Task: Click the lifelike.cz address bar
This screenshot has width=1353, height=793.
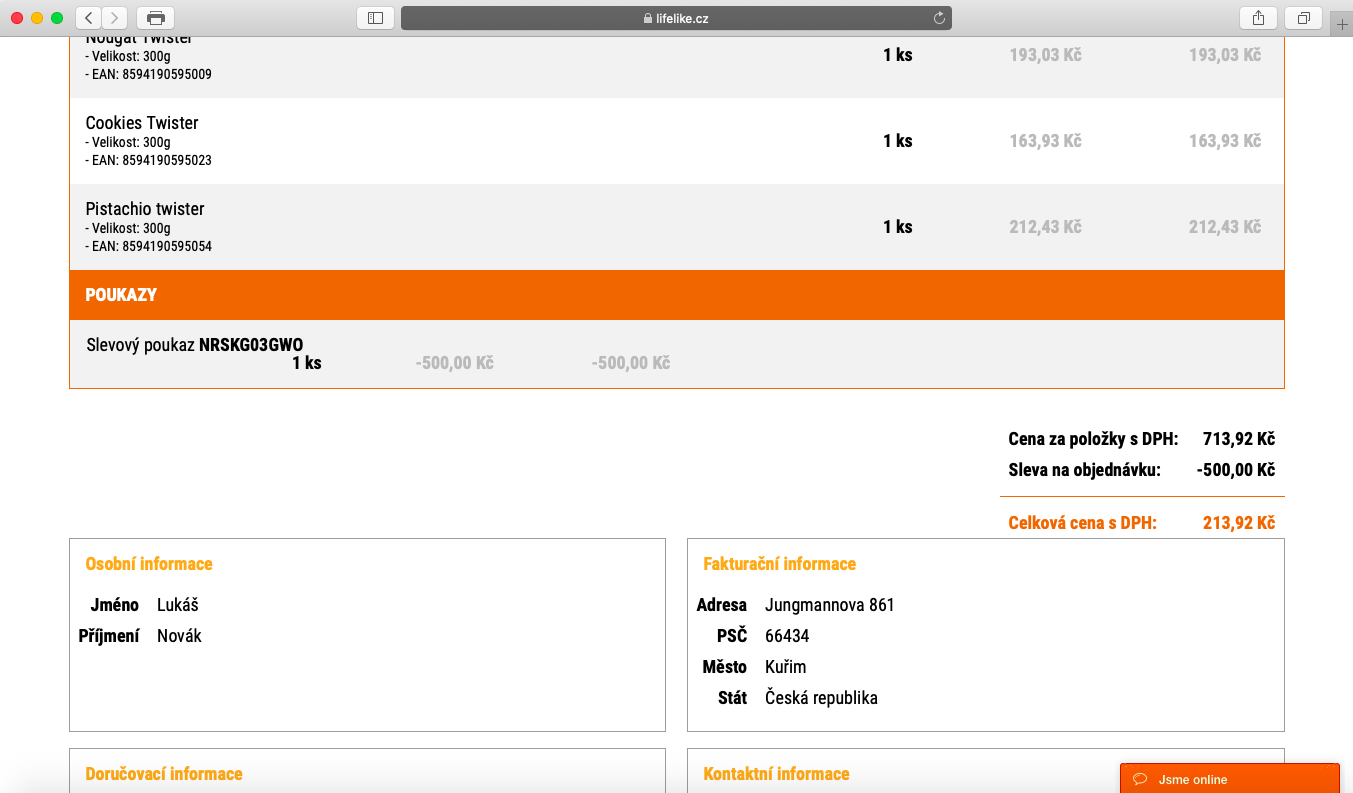Action: click(676, 18)
